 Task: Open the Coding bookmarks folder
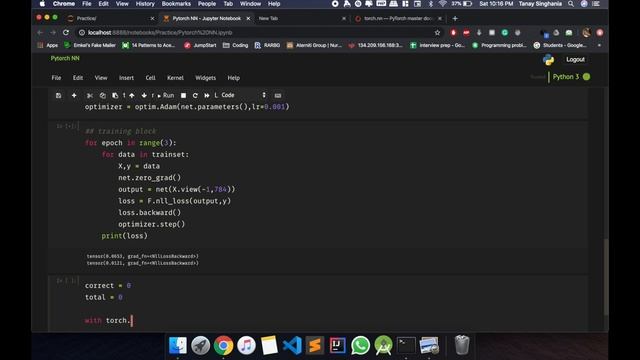click(x=236, y=45)
